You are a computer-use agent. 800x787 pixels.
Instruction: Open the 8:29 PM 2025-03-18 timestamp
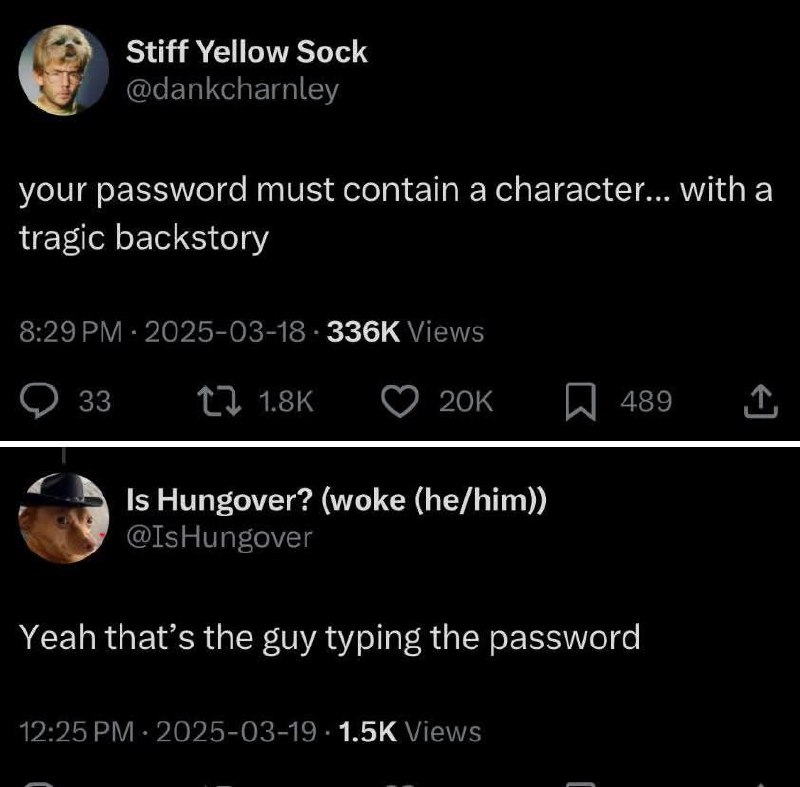click(x=162, y=332)
